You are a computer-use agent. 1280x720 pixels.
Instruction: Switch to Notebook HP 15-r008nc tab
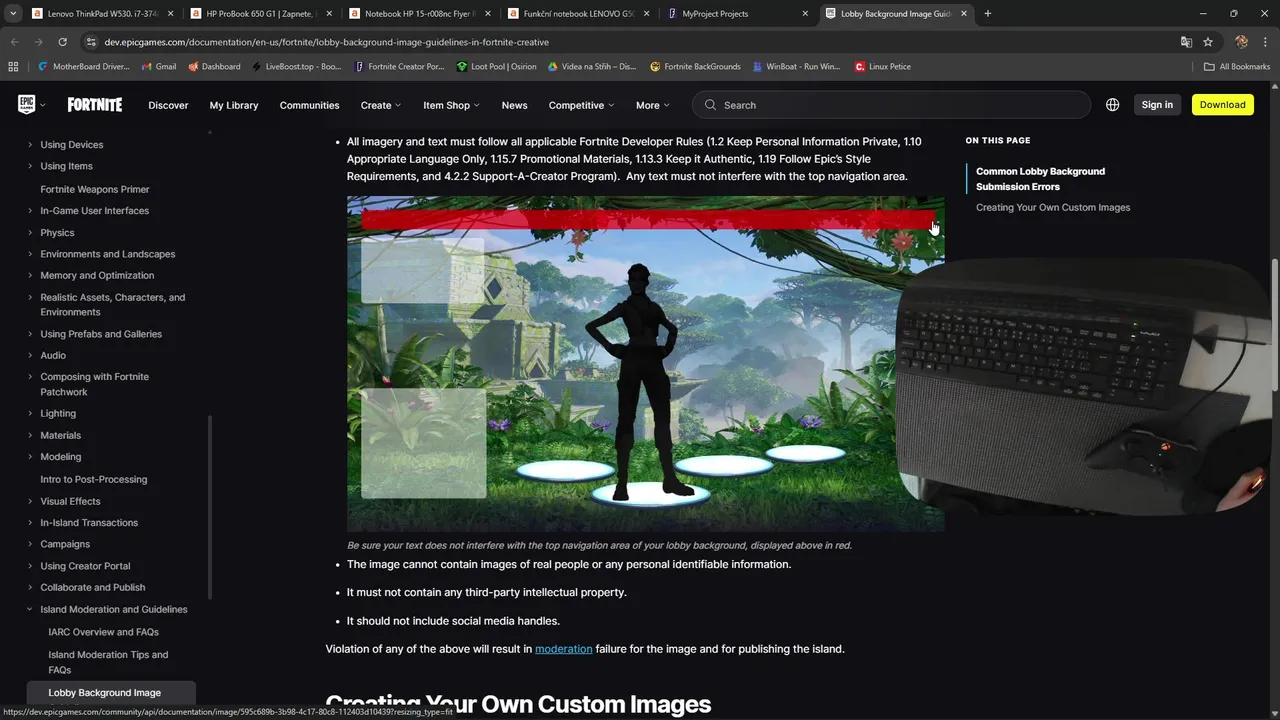click(x=420, y=14)
